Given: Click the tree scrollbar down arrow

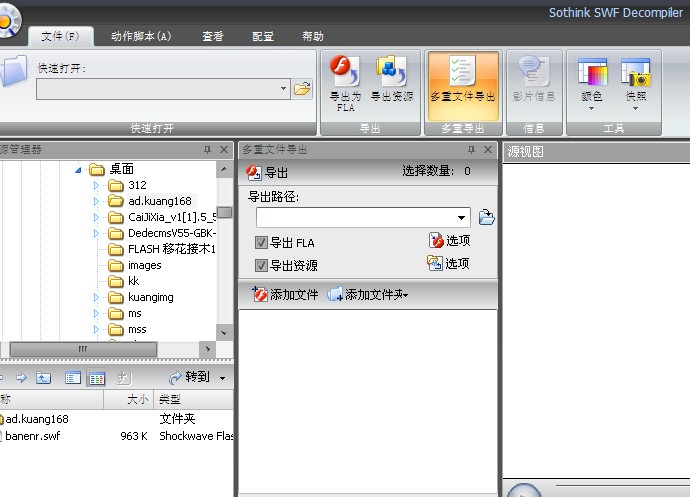Looking at the screenshot, I should [x=224, y=333].
